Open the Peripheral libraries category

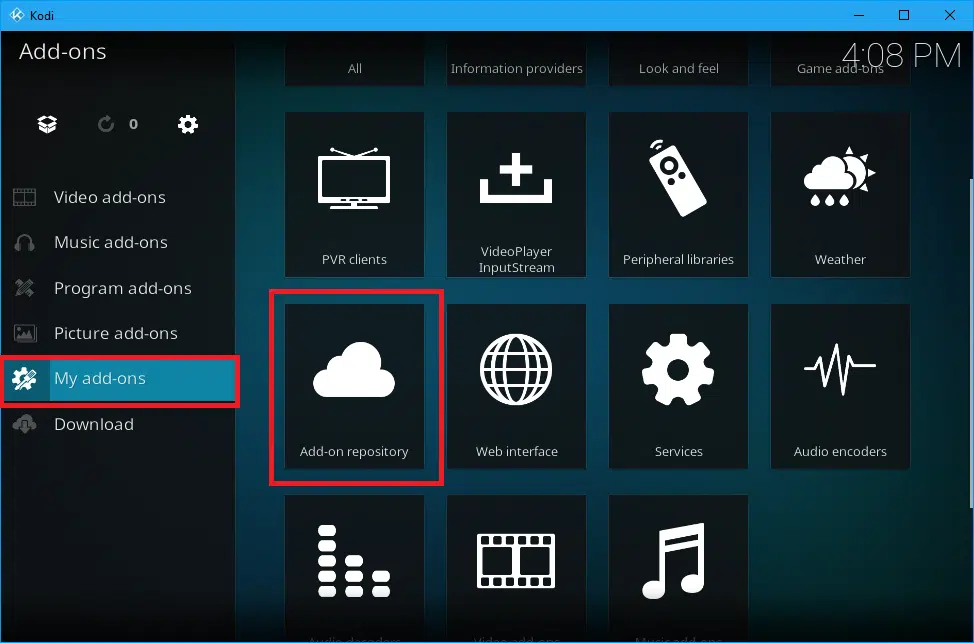point(678,194)
